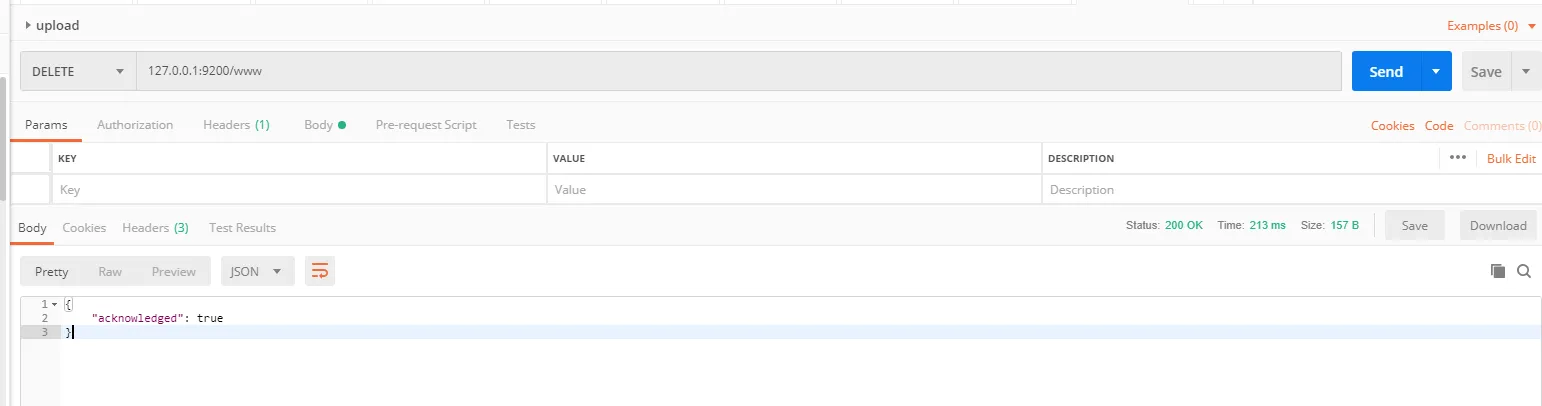
Task: Open the Pre-request Script tab
Action: point(426,125)
